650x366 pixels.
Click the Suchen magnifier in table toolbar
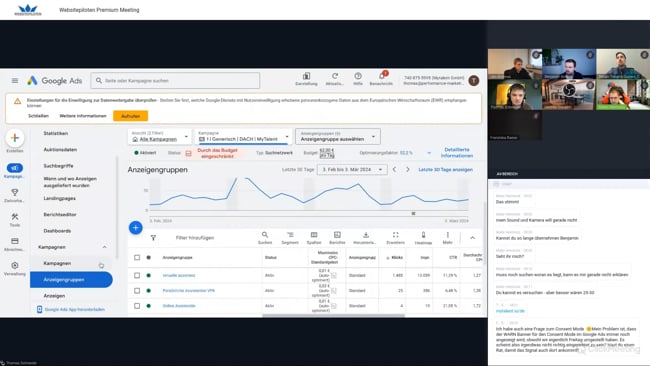coord(265,235)
